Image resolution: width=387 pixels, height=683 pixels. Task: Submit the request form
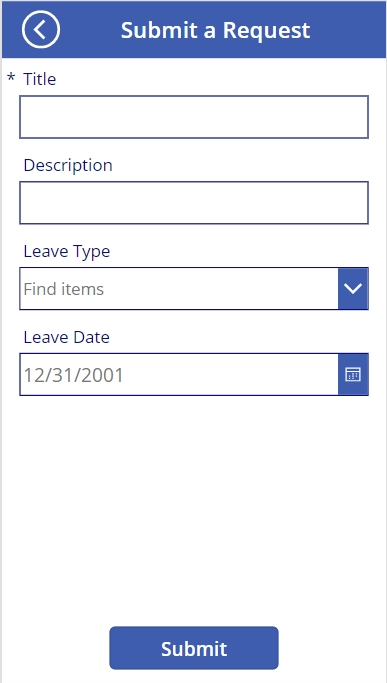click(x=194, y=648)
